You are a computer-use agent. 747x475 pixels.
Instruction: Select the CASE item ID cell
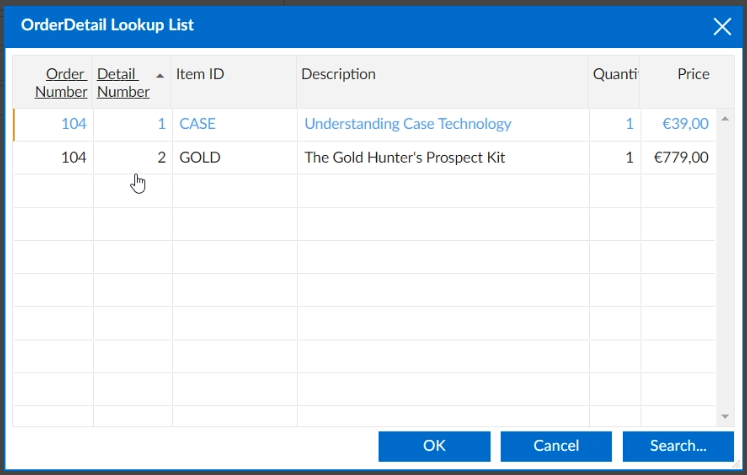[198, 124]
